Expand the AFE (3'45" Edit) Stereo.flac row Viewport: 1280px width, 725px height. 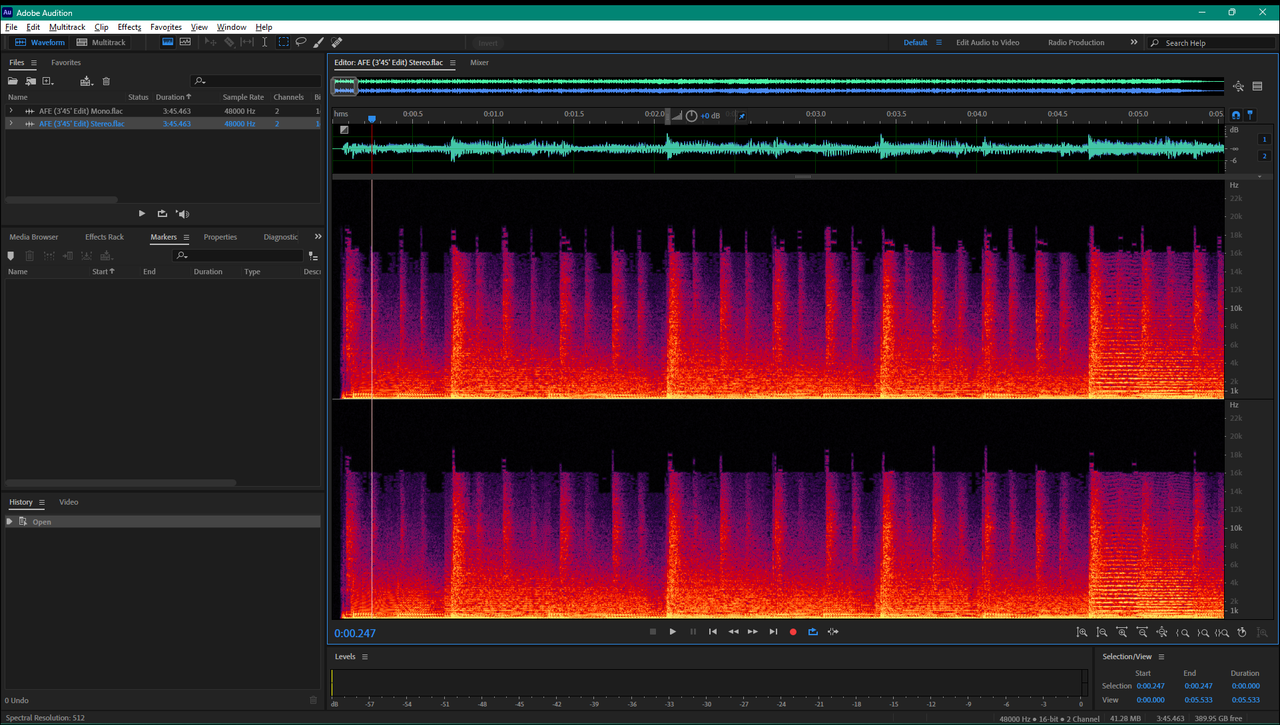point(11,124)
